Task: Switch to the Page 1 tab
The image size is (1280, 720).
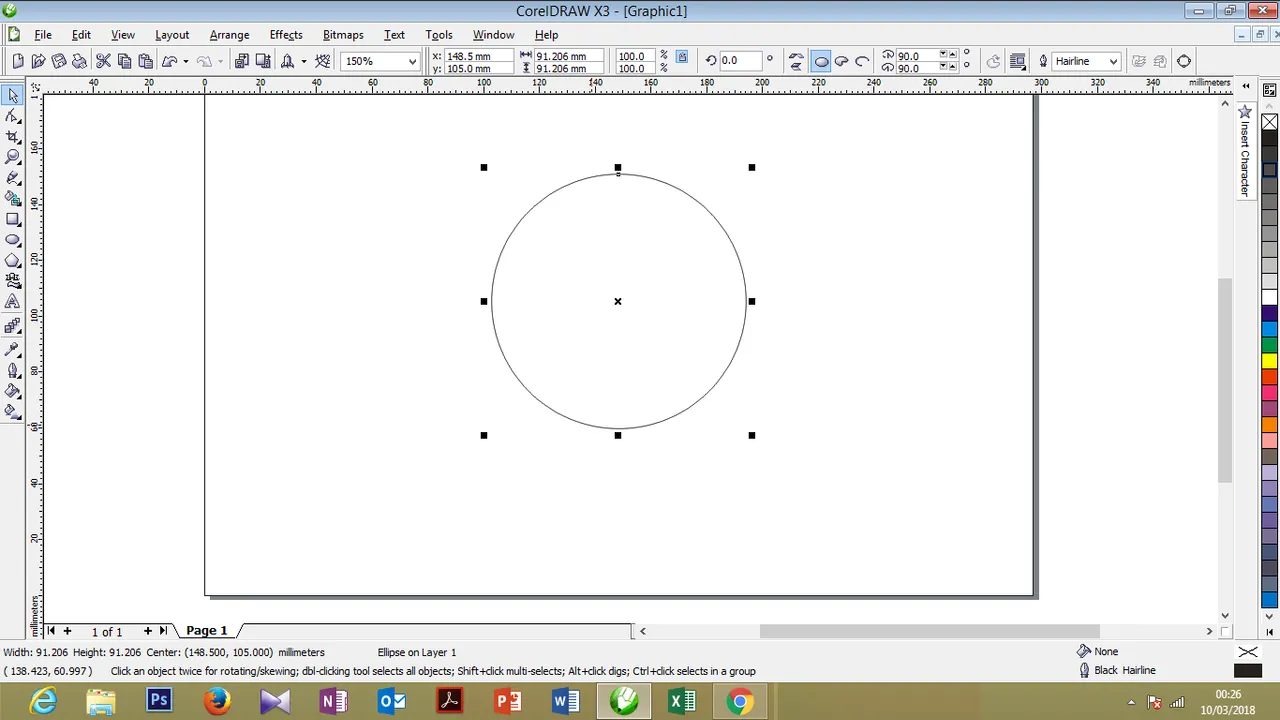Action: (x=207, y=631)
